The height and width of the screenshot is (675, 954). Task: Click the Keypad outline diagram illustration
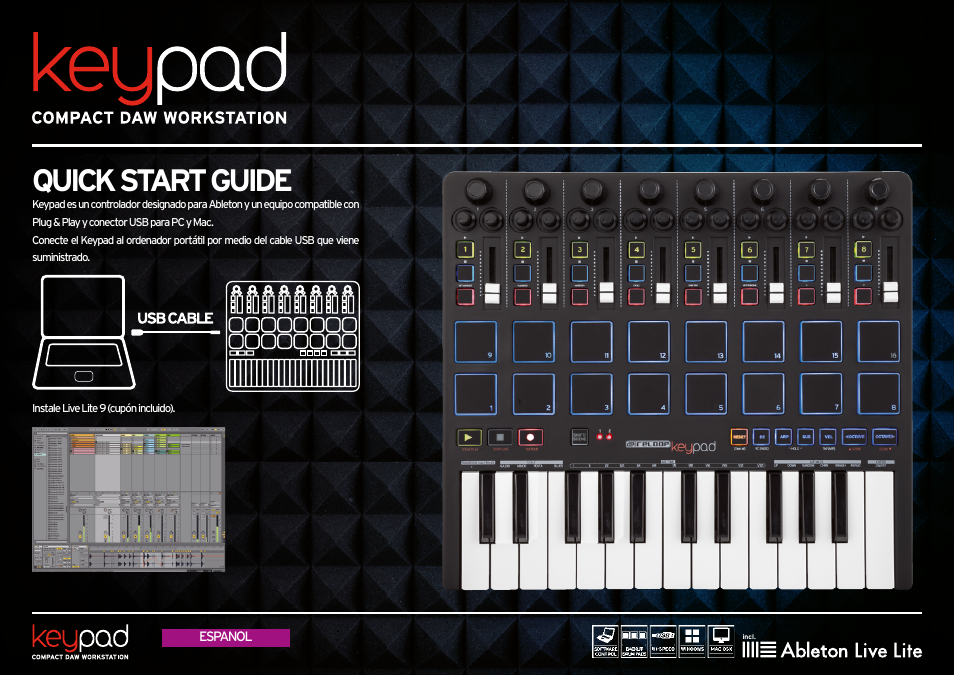[x=293, y=337]
